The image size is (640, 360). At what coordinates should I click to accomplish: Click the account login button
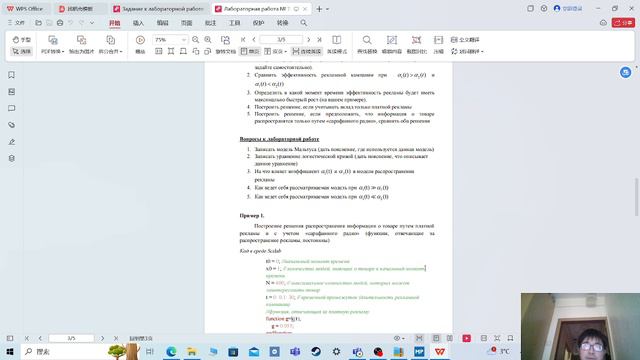568,8
